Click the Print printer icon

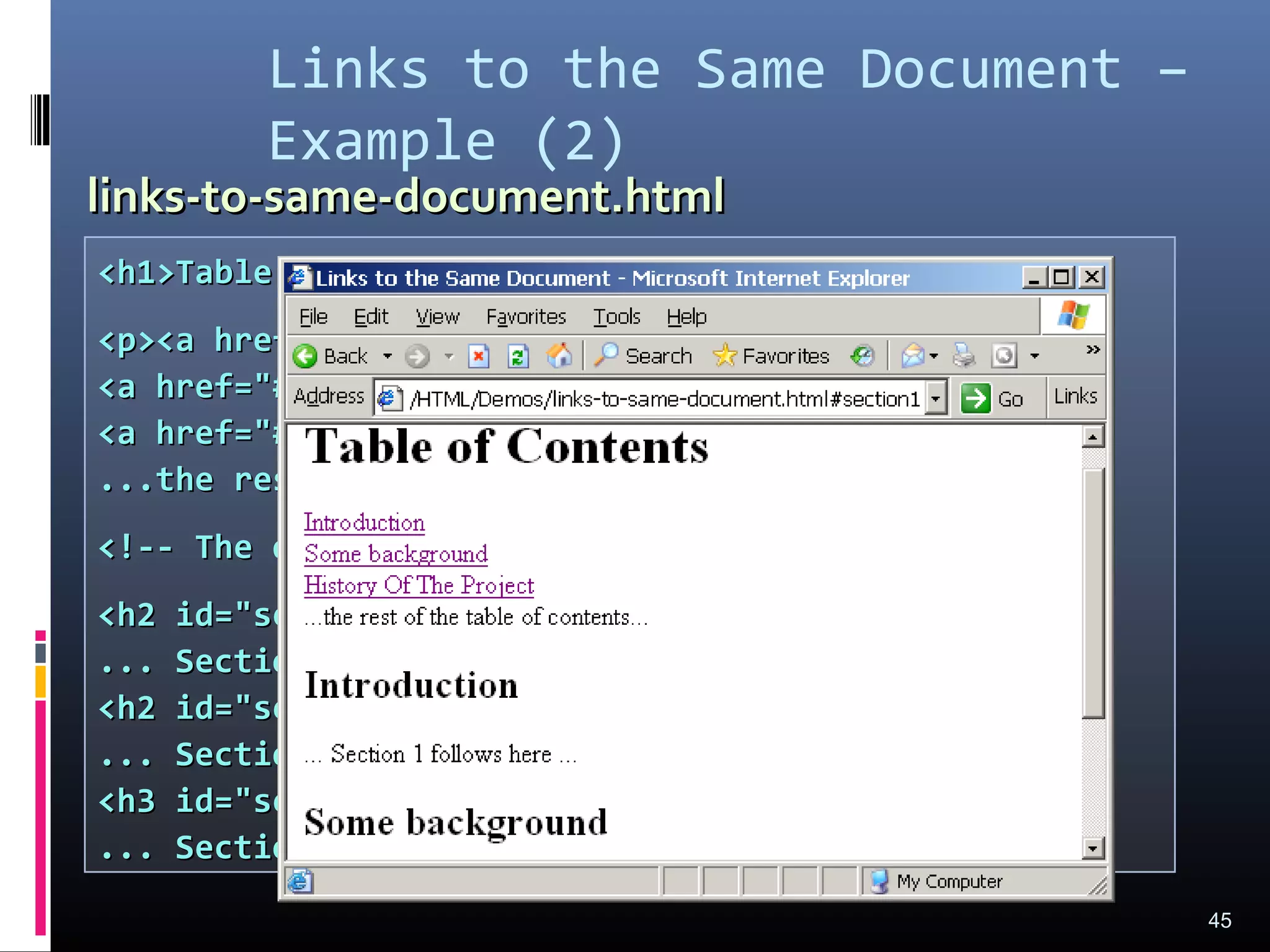click(963, 356)
